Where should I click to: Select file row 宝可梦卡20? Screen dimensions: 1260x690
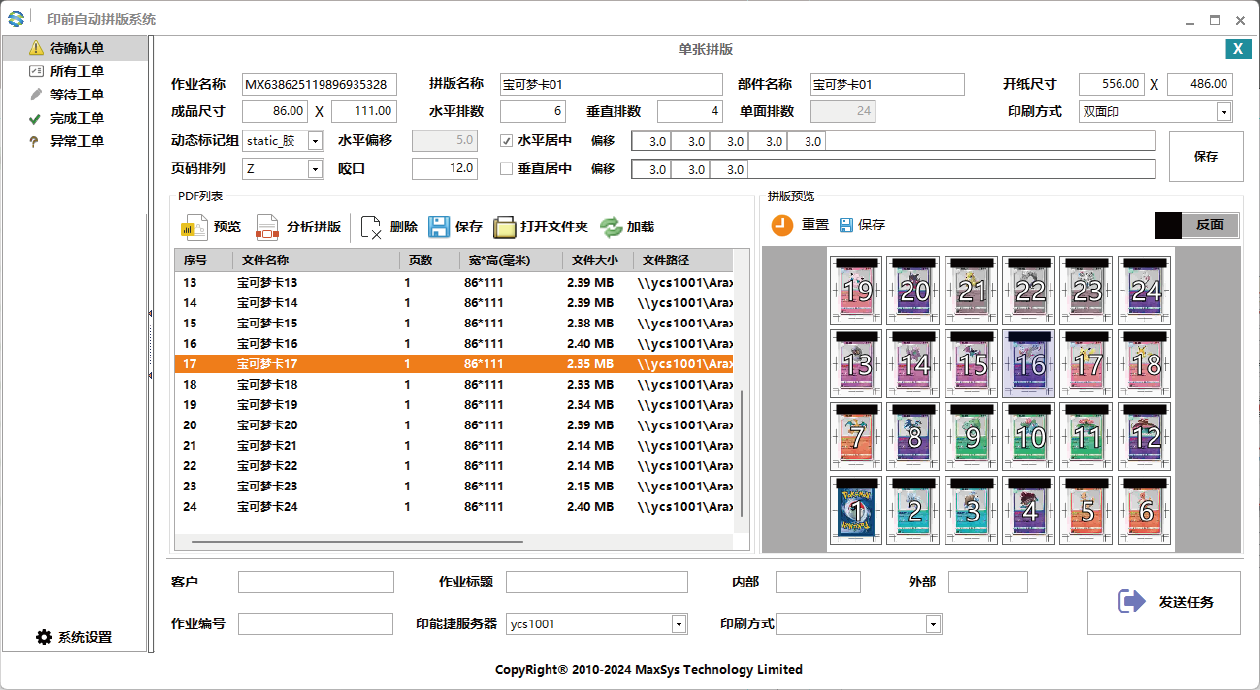point(454,425)
